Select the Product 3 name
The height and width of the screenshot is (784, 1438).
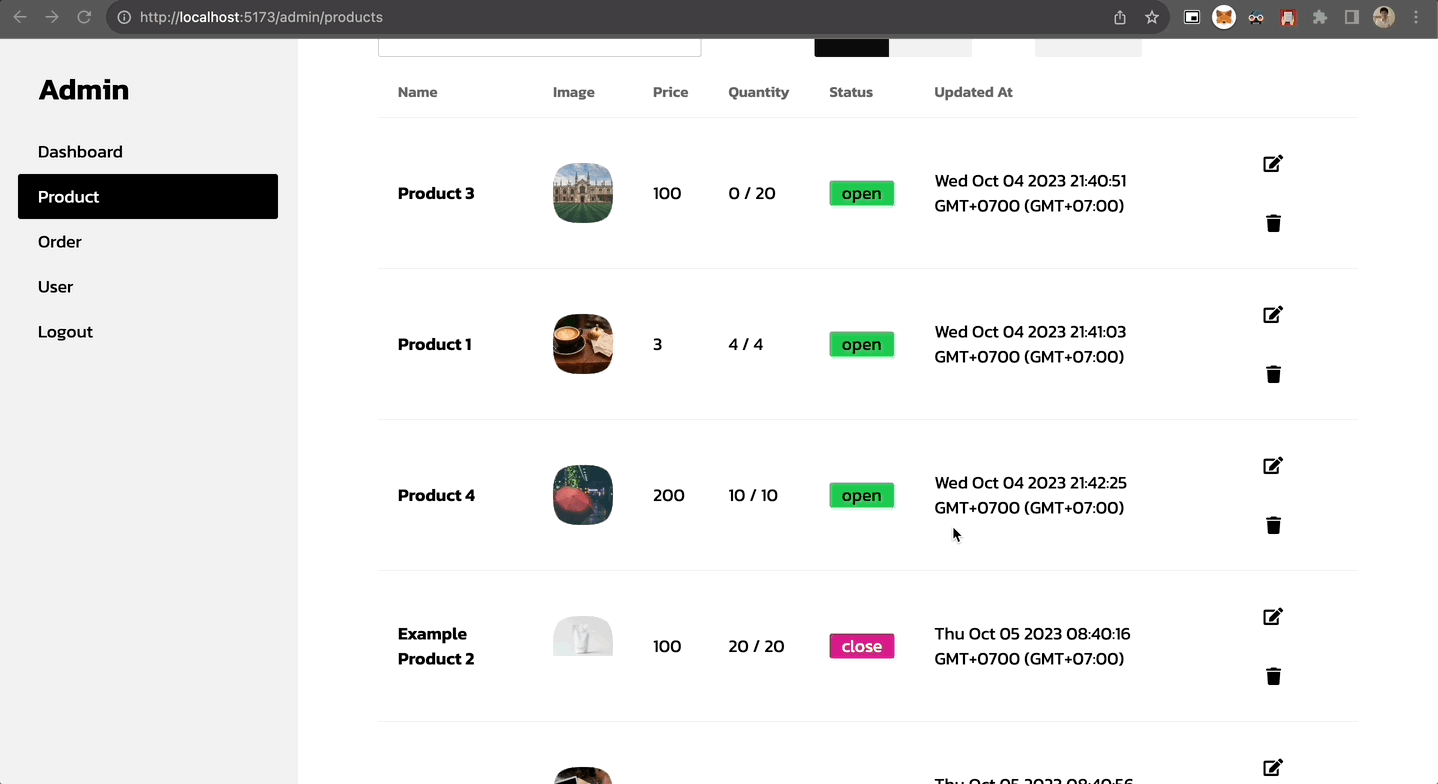coord(436,194)
